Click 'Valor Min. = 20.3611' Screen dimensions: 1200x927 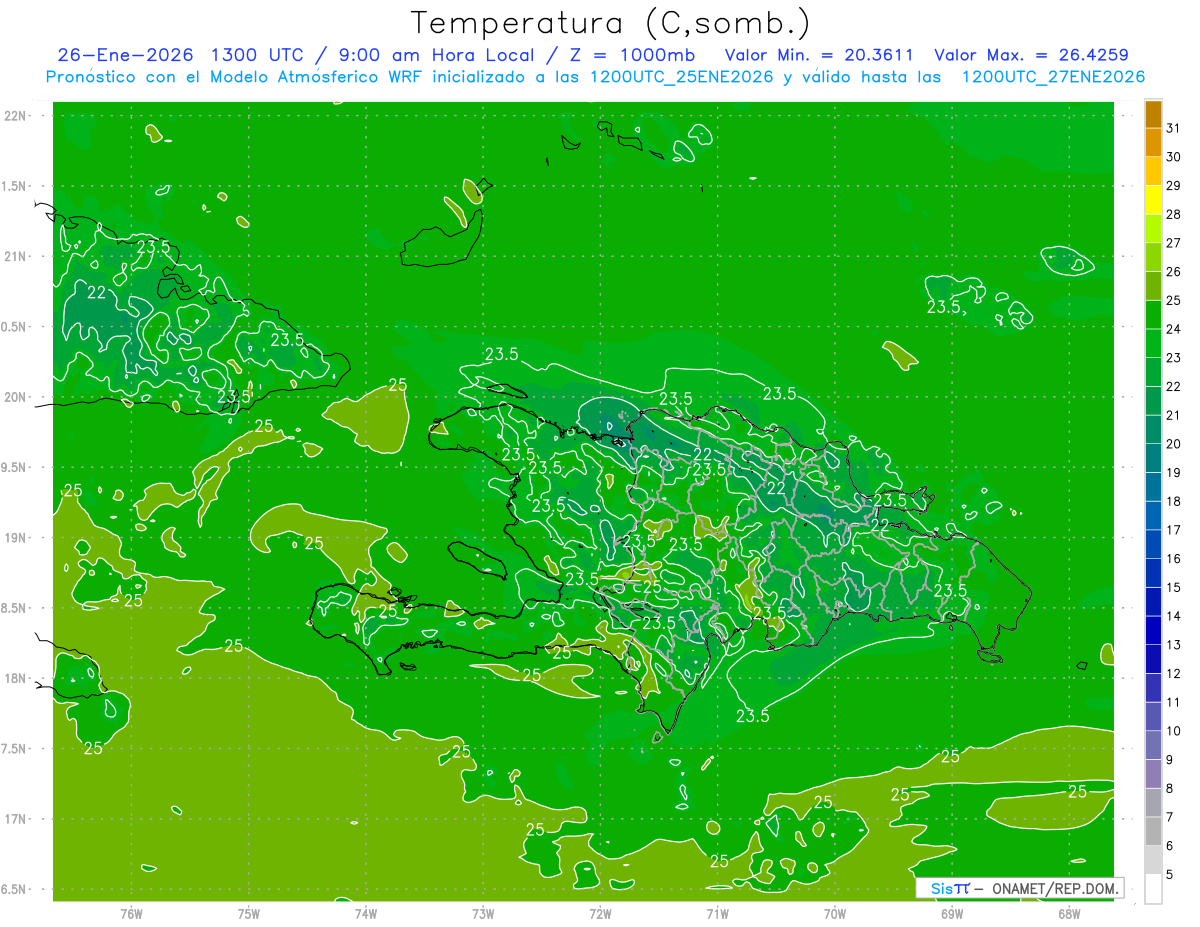click(819, 55)
